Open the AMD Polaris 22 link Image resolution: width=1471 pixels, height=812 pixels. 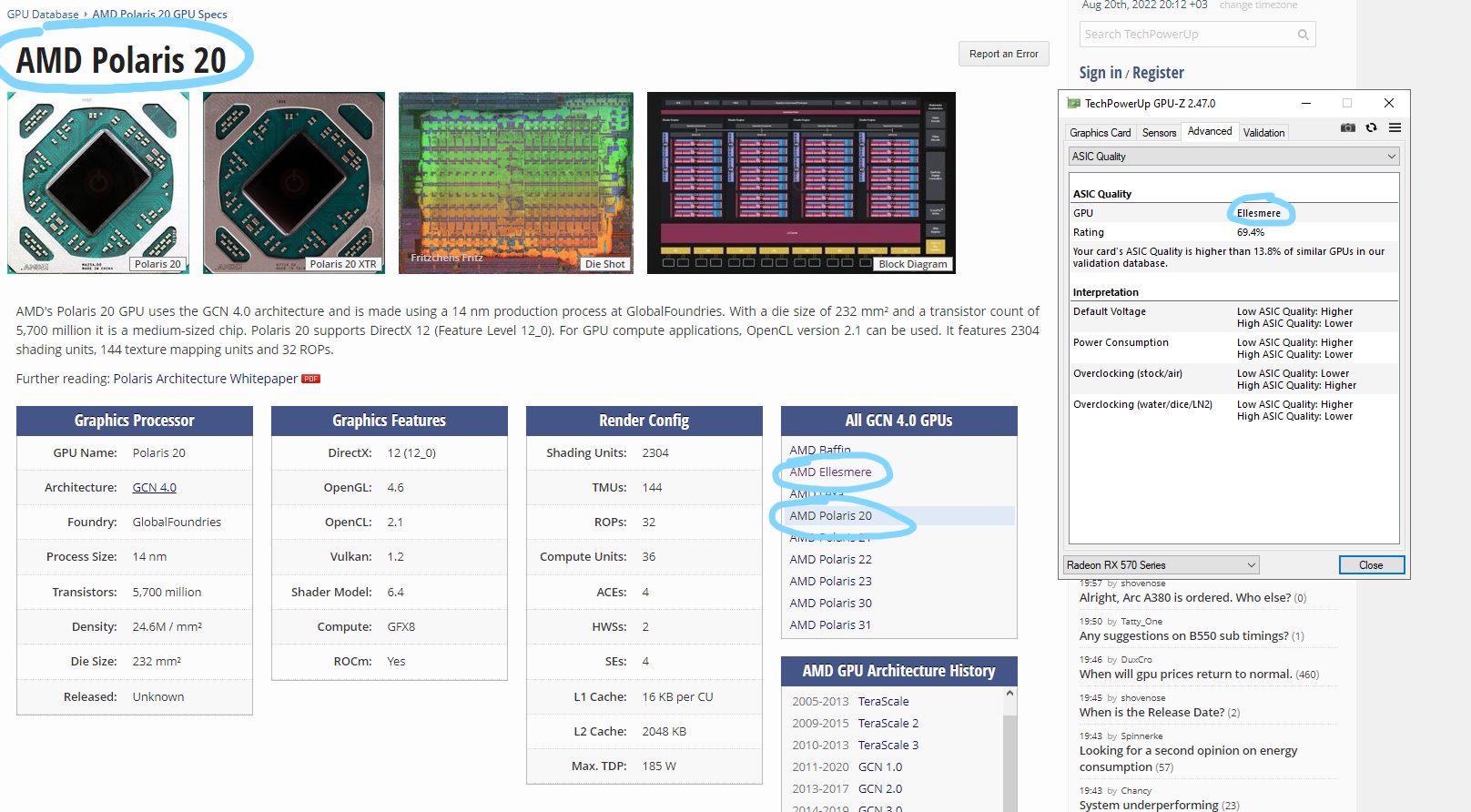(830, 560)
